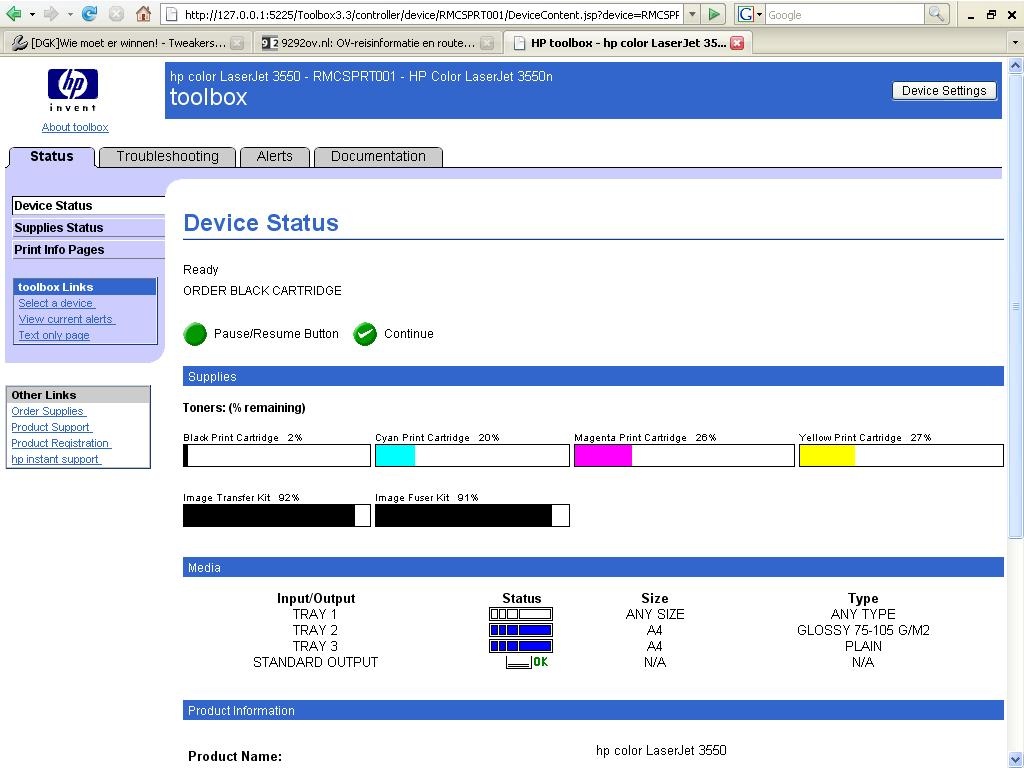Close the Tweakers tab with its X
This screenshot has height=768, width=1024.
coord(237,43)
